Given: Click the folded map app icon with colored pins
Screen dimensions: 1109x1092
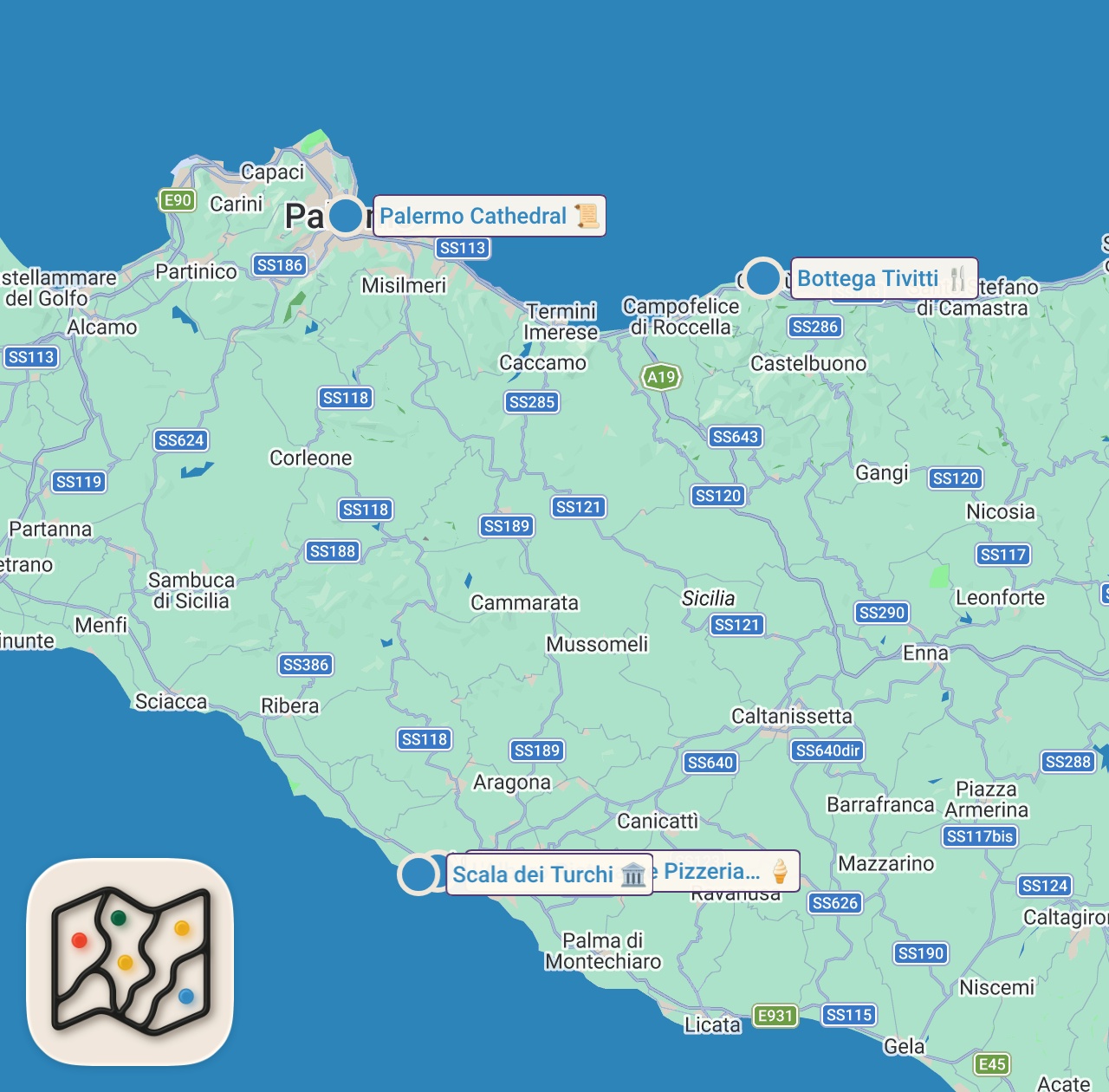Looking at the screenshot, I should (x=130, y=962).
